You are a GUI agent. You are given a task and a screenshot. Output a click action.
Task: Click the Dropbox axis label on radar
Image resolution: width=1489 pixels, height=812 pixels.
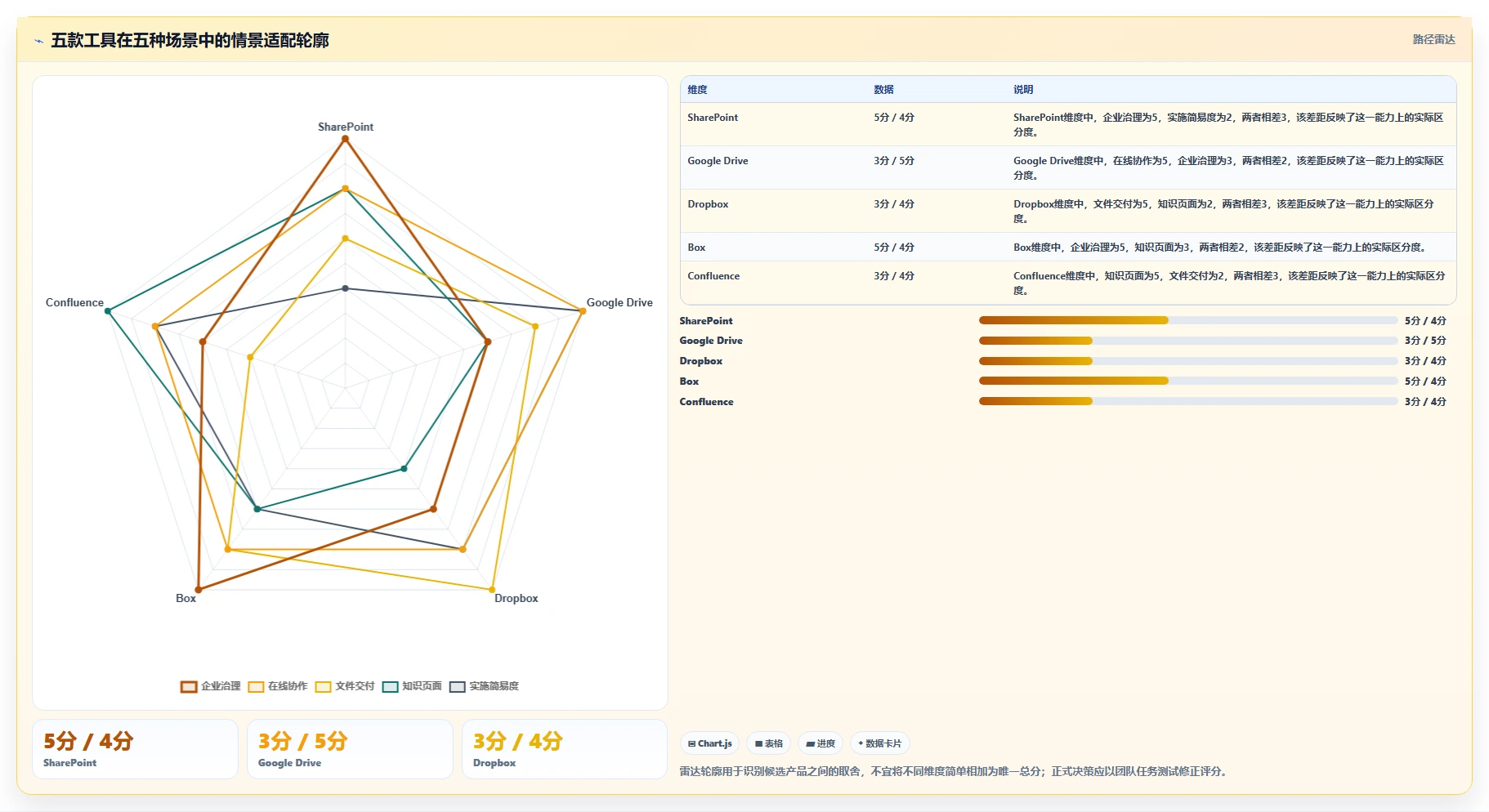[516, 598]
